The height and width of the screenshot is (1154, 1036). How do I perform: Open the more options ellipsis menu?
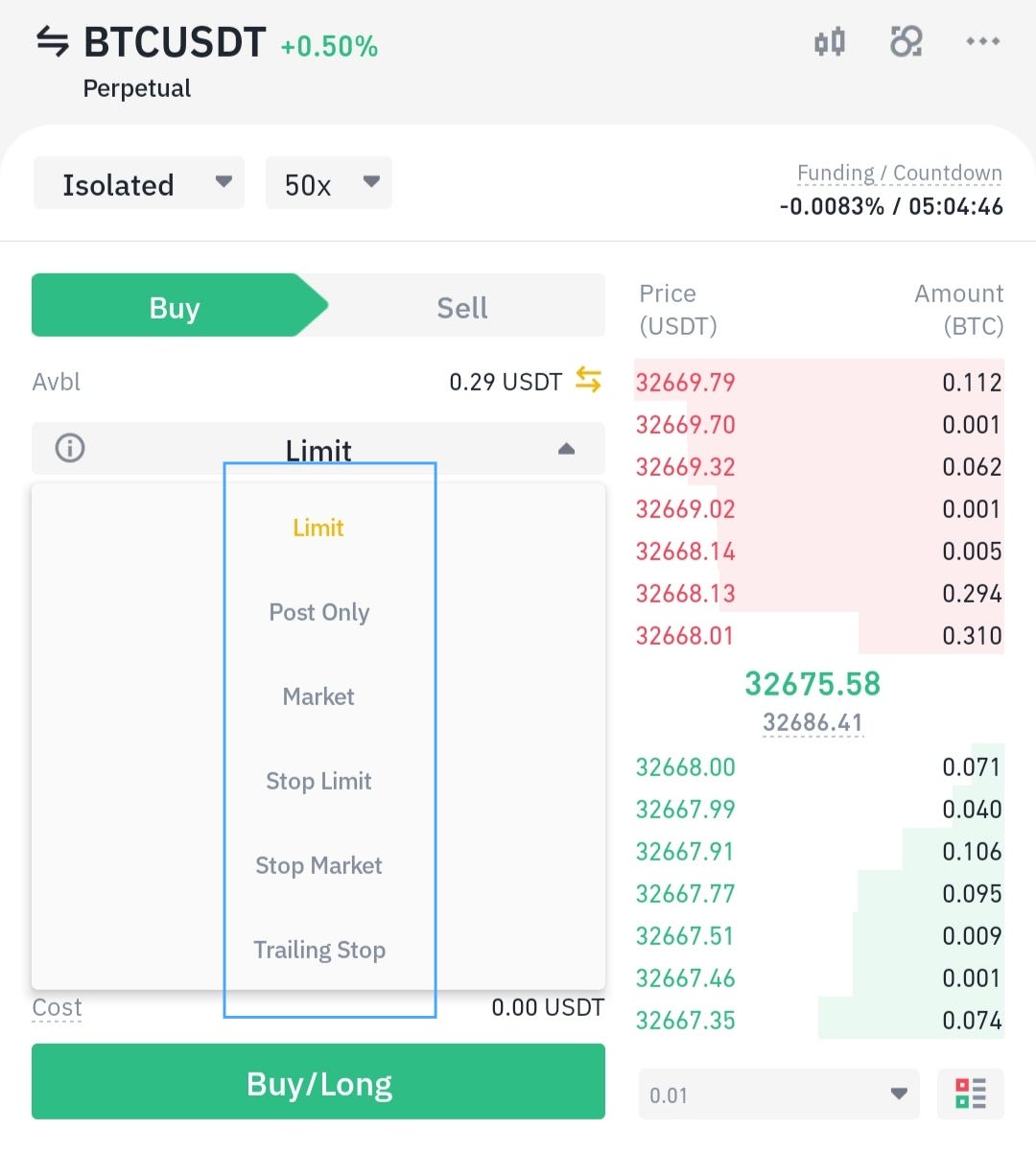(982, 41)
